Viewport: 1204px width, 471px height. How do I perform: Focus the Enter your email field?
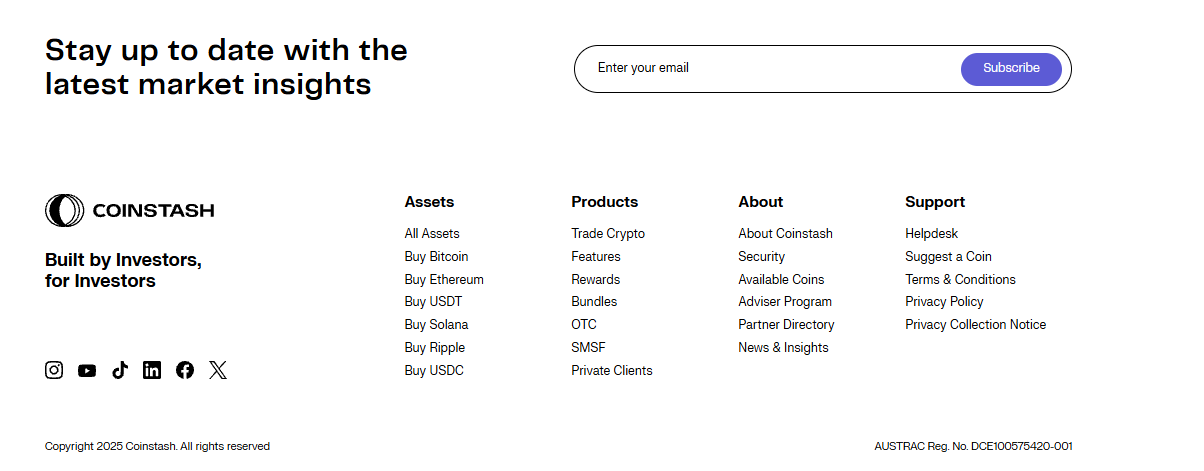coord(770,68)
